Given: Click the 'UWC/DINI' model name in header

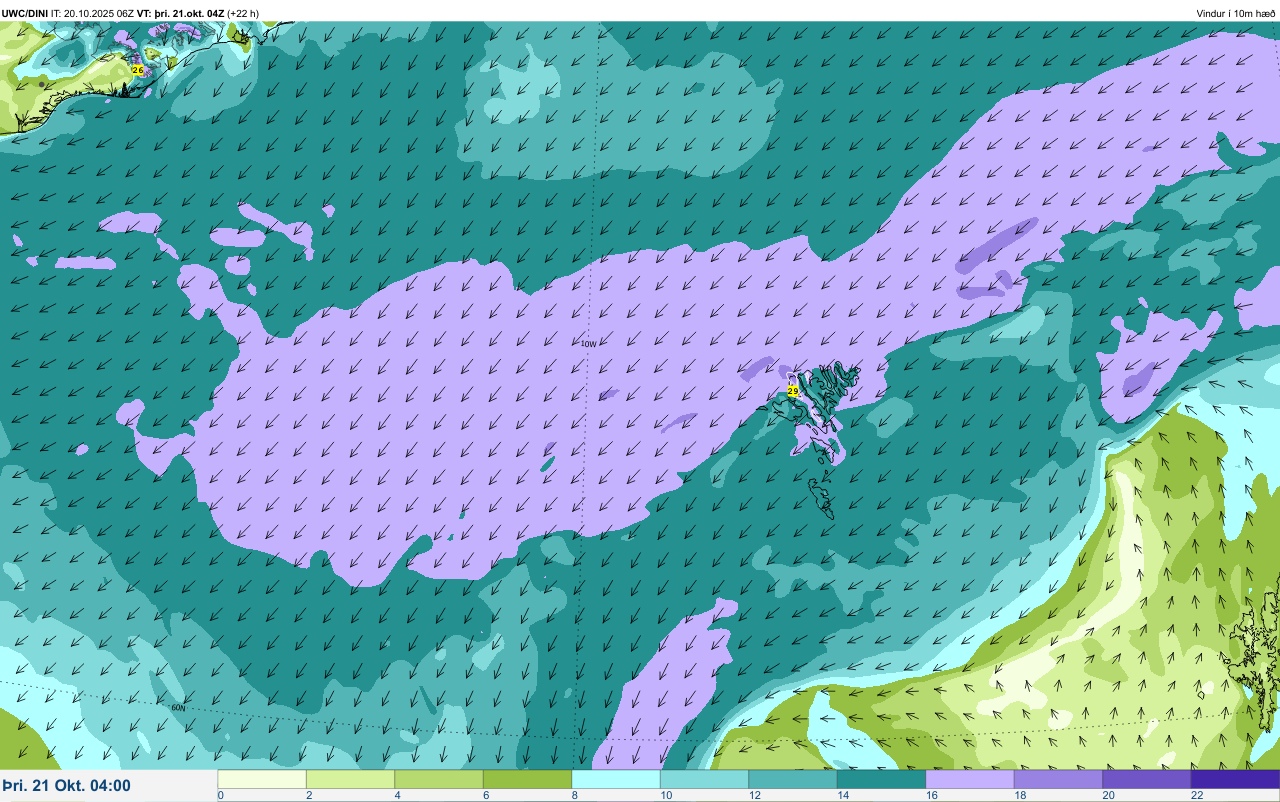Looking at the screenshot, I should pyautogui.click(x=25, y=13).
